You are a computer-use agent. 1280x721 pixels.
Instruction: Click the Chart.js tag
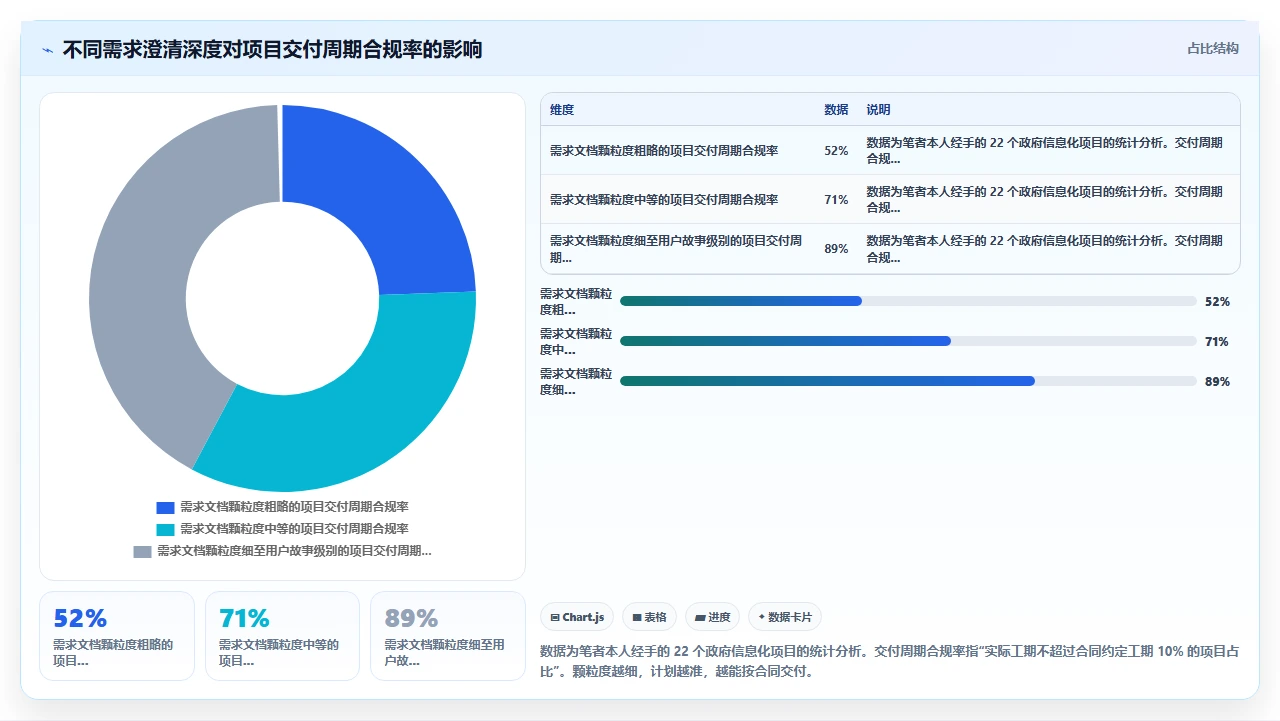click(577, 617)
